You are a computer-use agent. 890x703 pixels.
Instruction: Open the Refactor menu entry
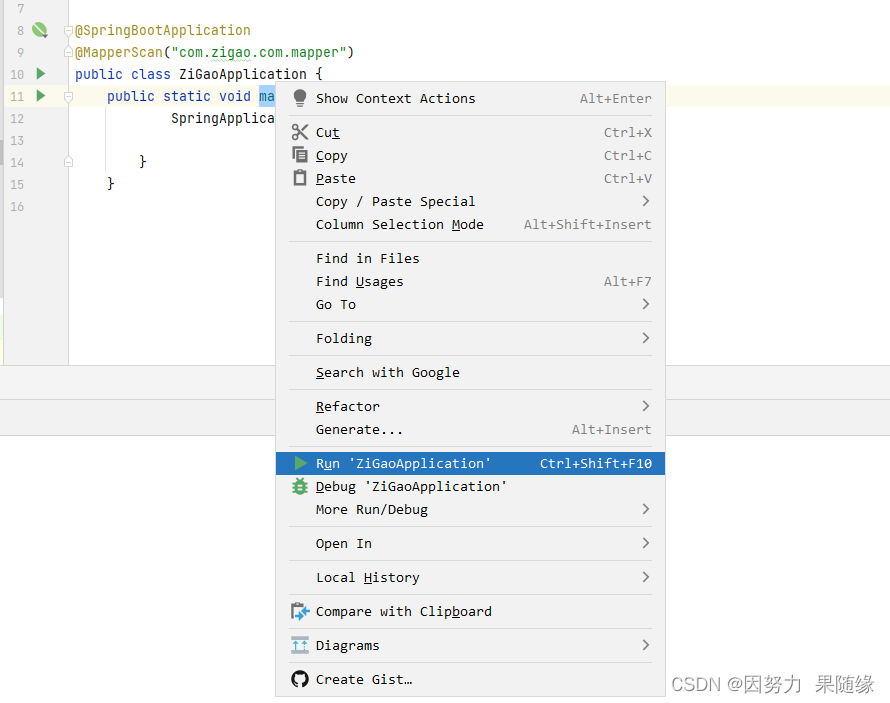point(470,406)
